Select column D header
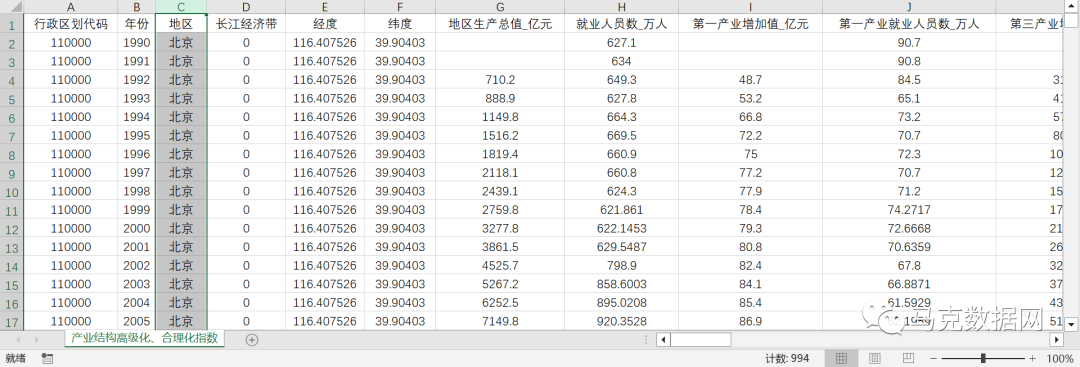Screen dimensions: 1080x367 (x=246, y=7)
